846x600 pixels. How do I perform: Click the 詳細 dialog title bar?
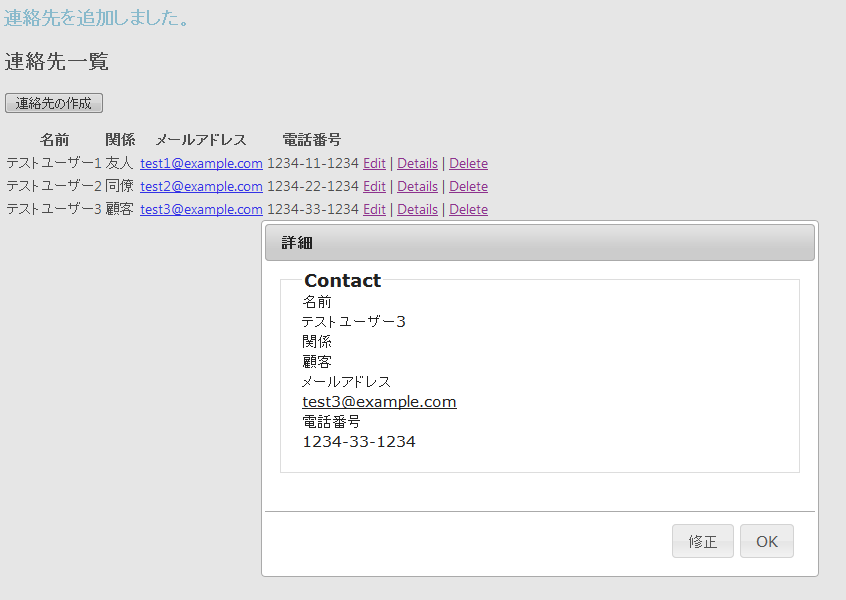[x=540, y=243]
